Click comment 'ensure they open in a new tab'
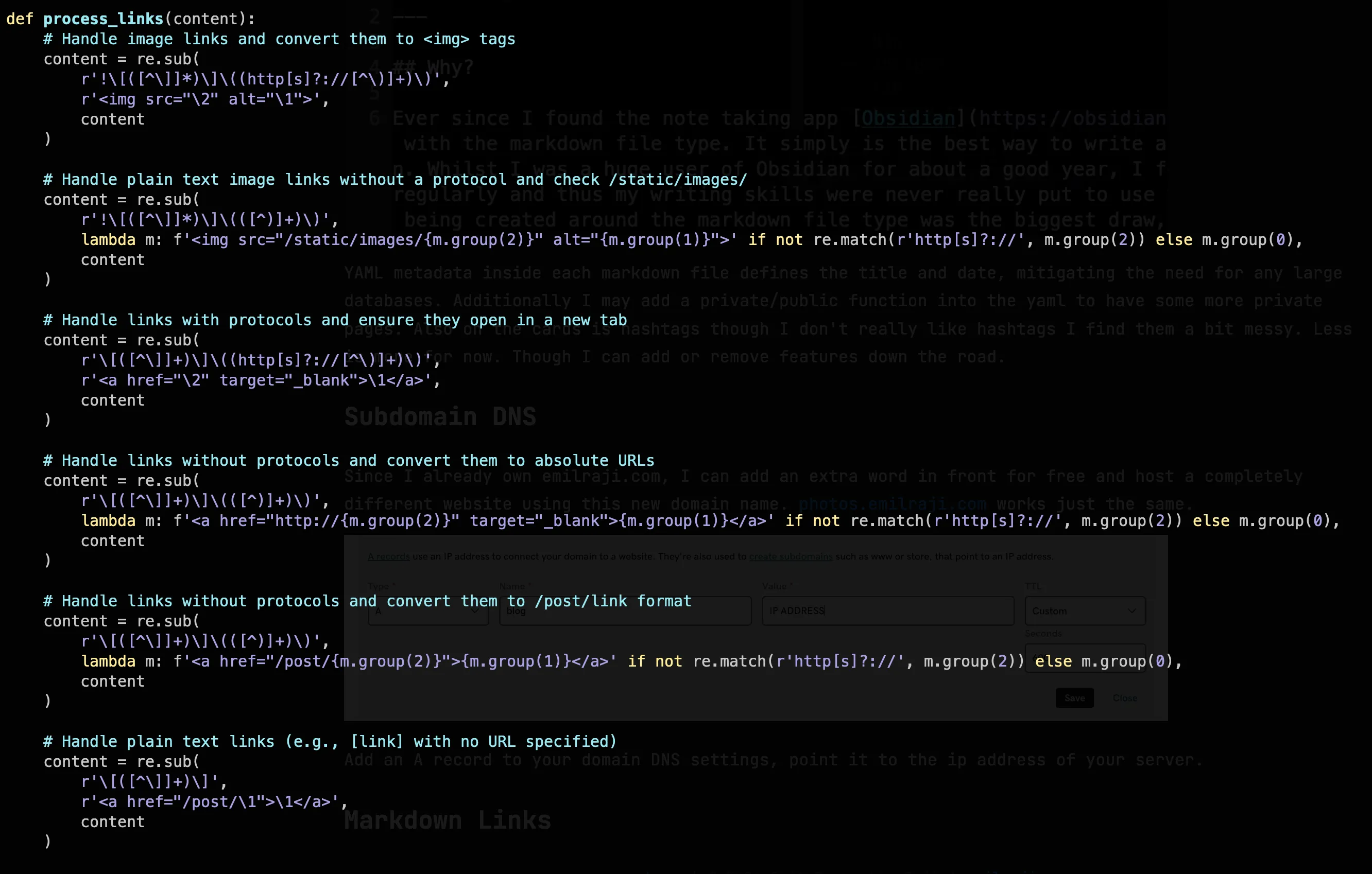This screenshot has height=874, width=1372. click(335, 320)
